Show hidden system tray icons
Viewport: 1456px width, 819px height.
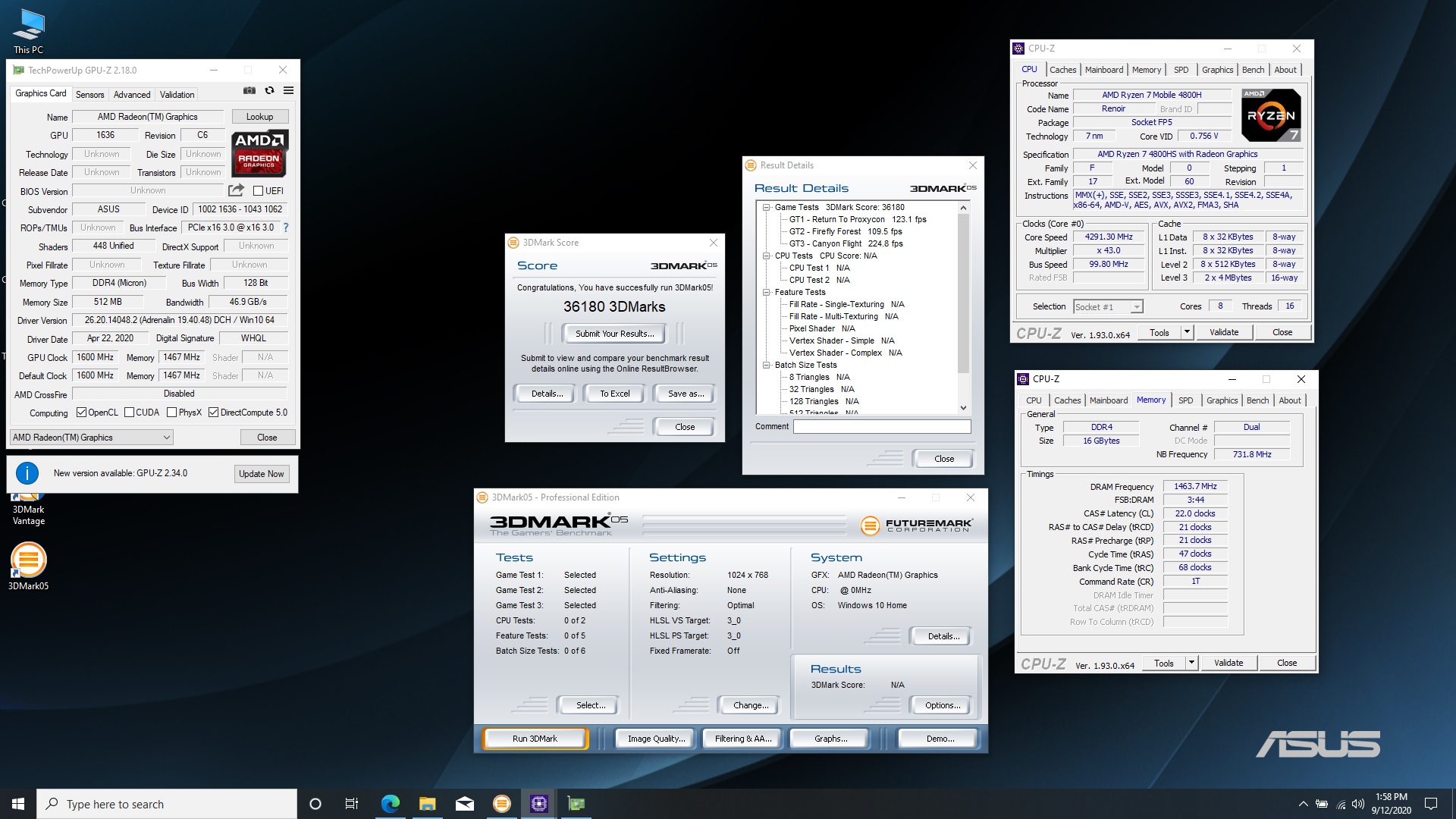(1303, 804)
